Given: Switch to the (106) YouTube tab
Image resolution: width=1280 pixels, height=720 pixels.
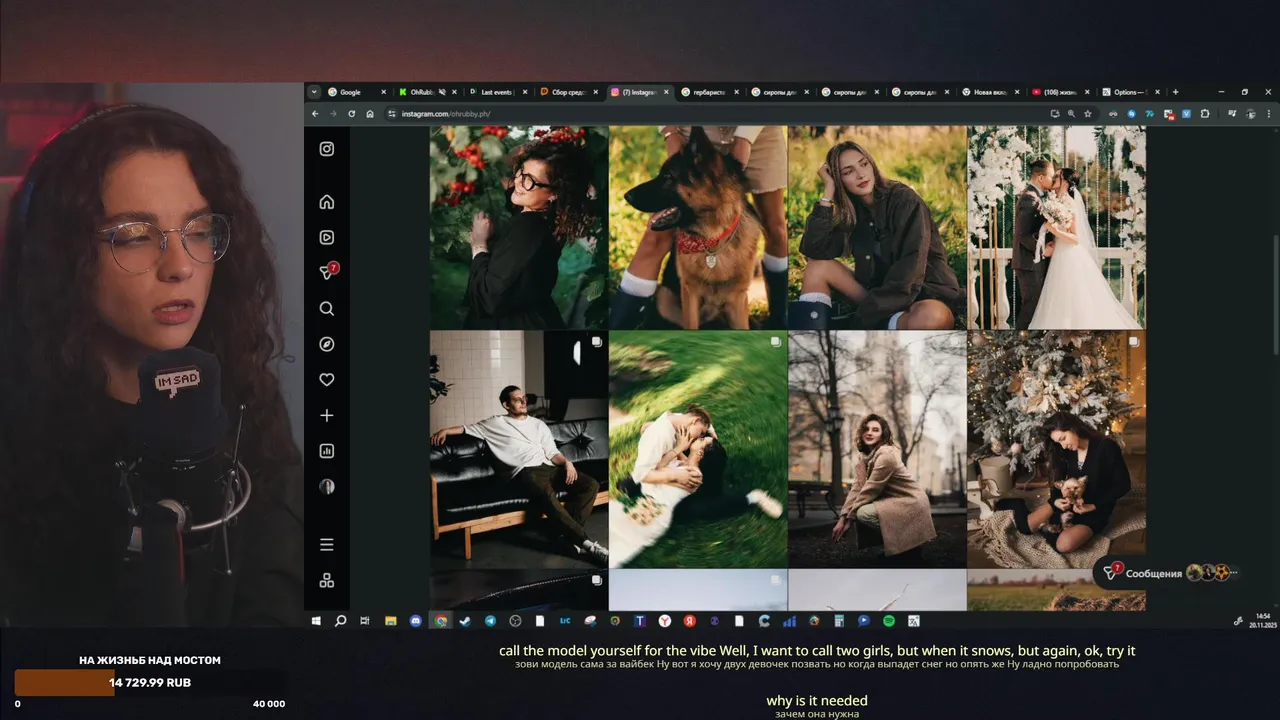Looking at the screenshot, I should point(1061,92).
